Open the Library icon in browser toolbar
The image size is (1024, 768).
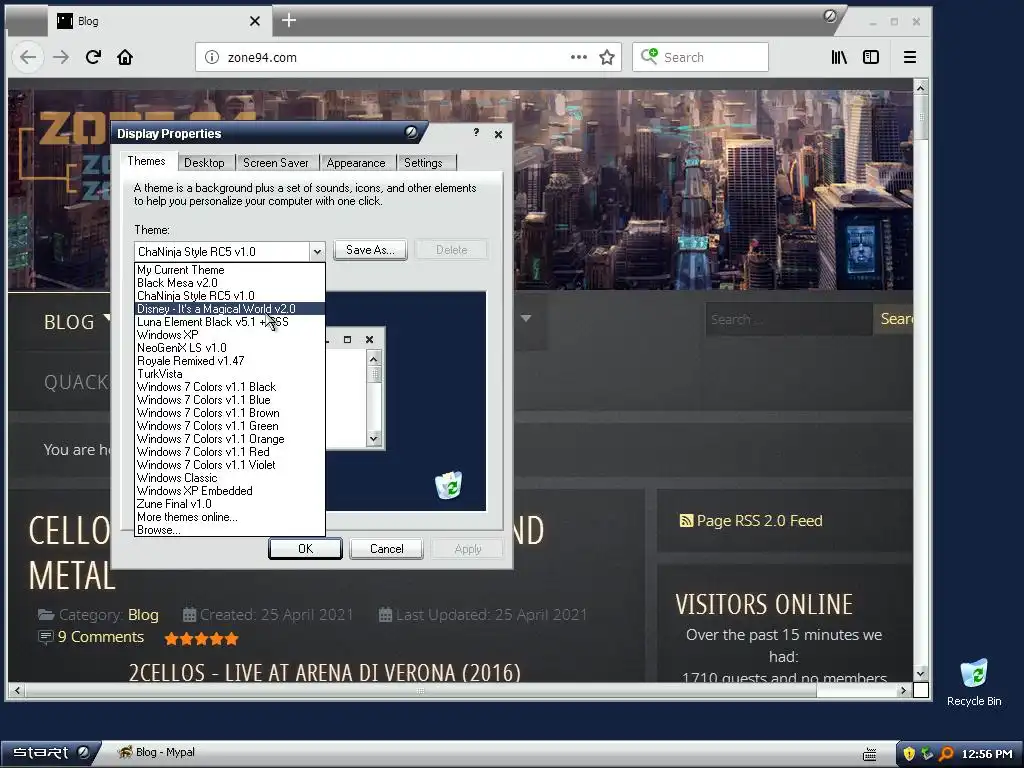click(839, 57)
